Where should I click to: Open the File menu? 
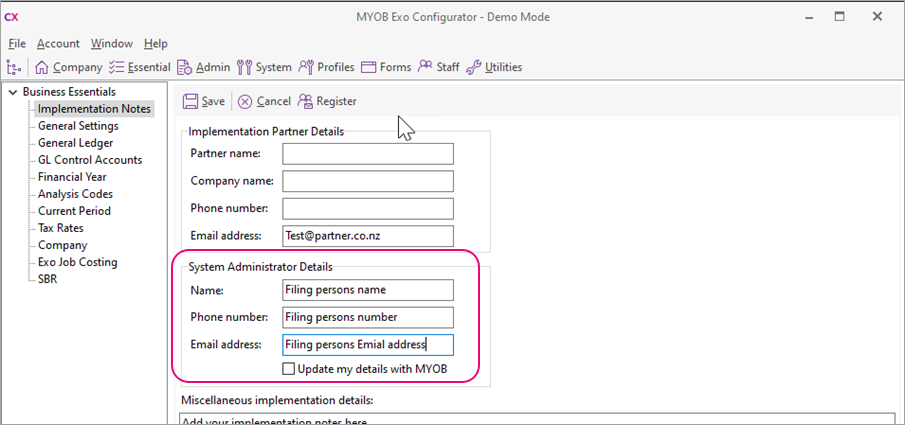[x=17, y=43]
